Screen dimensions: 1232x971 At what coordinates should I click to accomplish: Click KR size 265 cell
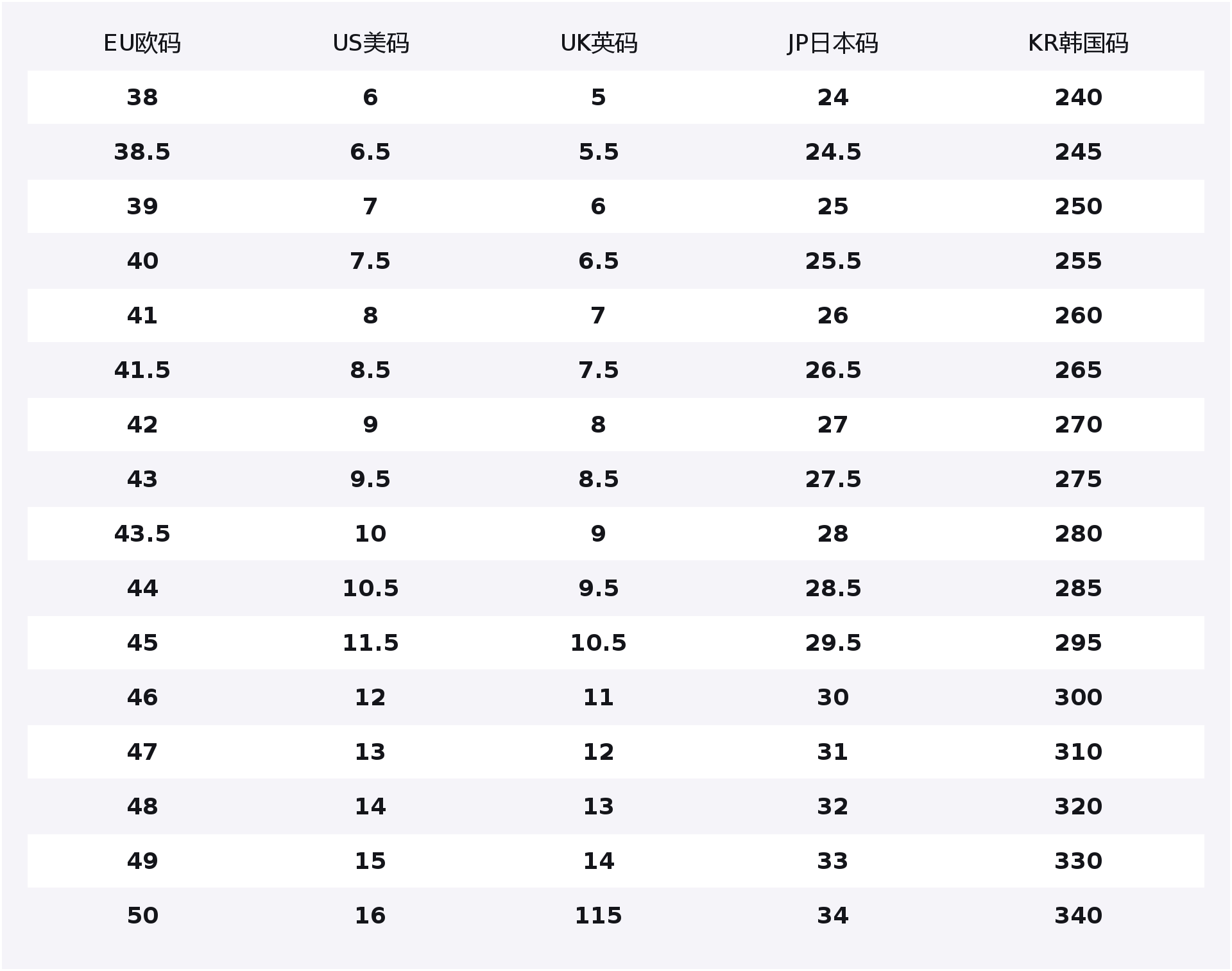(x=1078, y=370)
